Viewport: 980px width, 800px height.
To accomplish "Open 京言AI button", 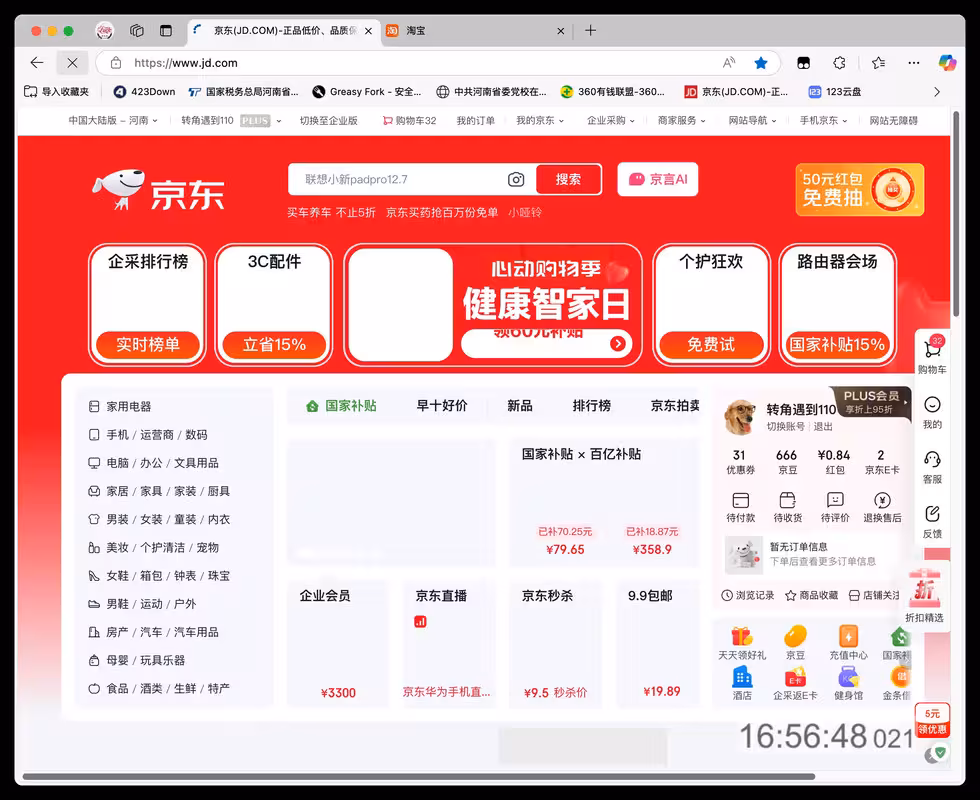I will pos(658,179).
